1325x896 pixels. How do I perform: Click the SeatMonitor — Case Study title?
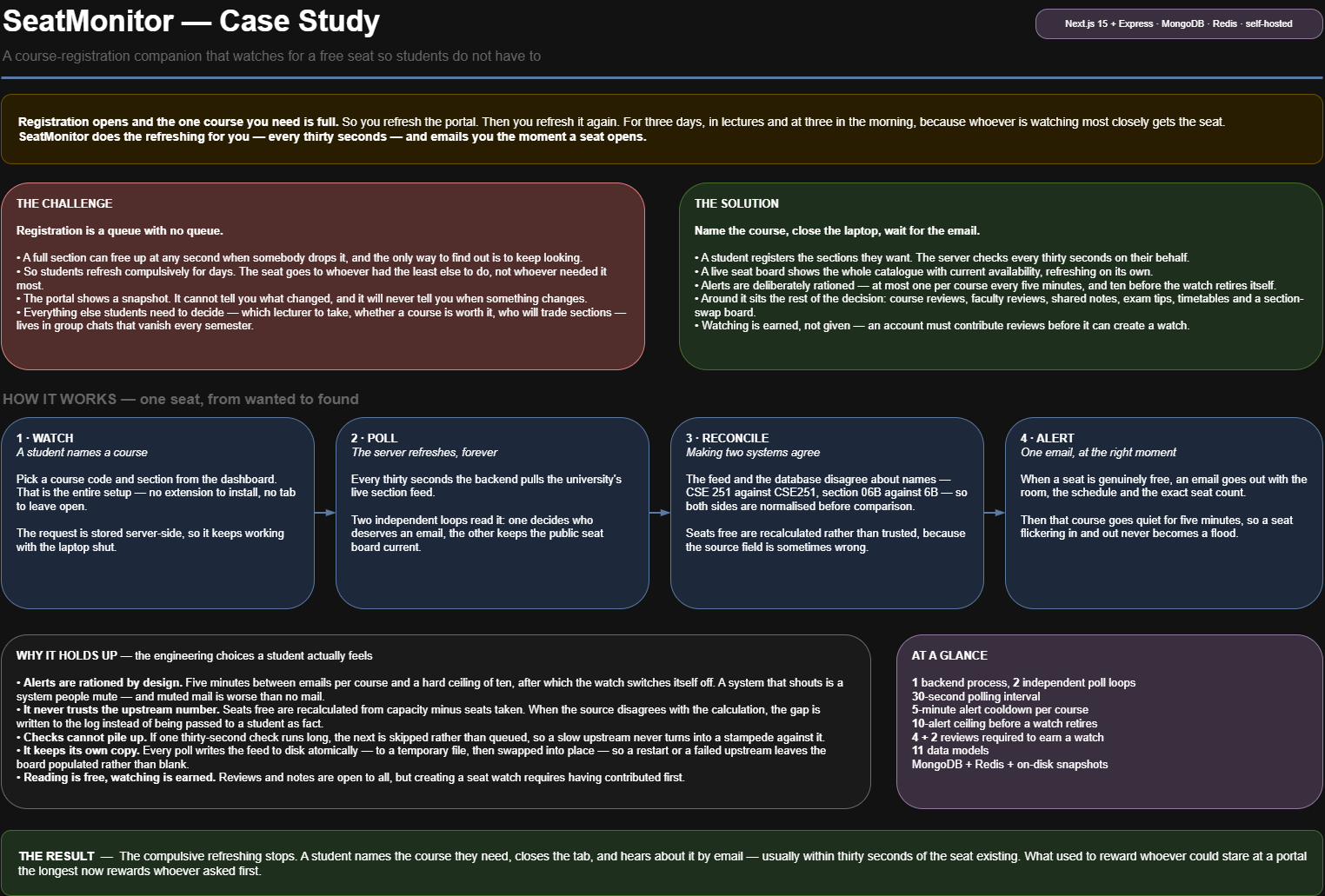tap(191, 21)
